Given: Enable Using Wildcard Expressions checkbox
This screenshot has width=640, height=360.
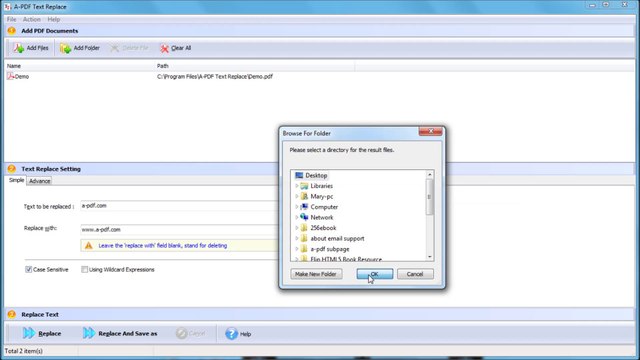Looking at the screenshot, I should point(84,269).
